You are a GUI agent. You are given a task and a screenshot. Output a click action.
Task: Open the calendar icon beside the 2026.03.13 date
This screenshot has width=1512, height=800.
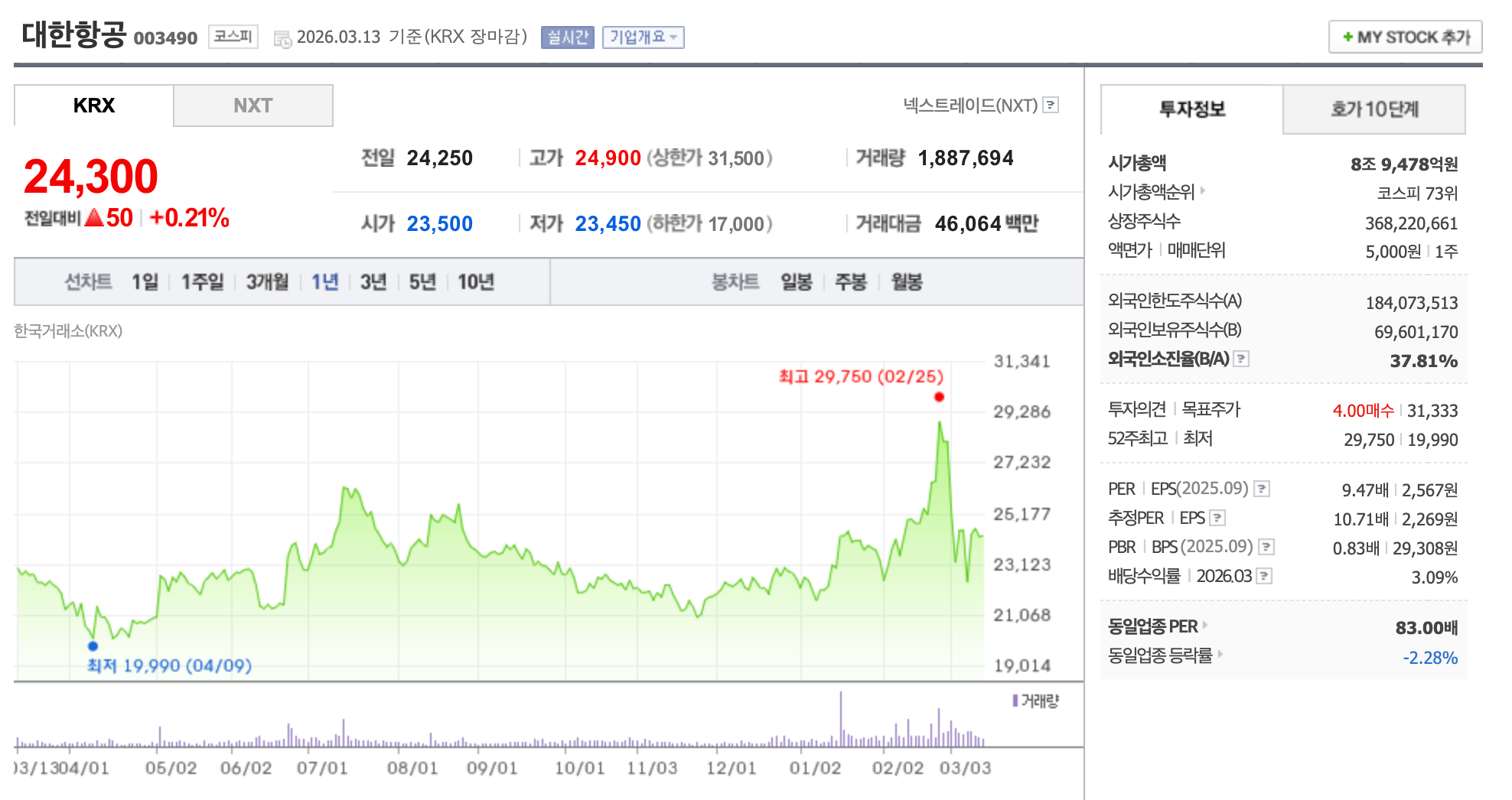click(282, 38)
